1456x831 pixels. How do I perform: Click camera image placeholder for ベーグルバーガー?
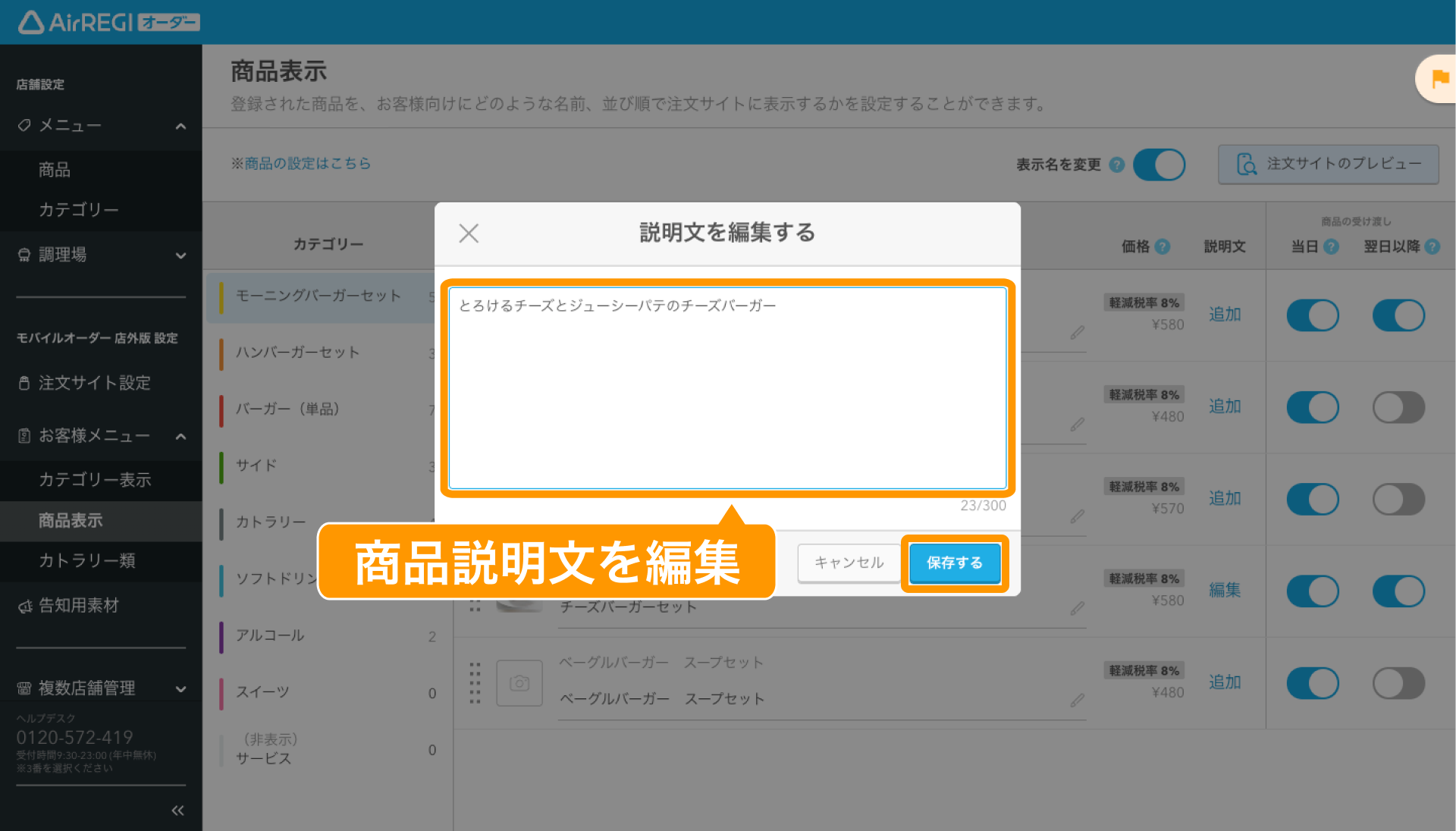pyautogui.click(x=519, y=683)
